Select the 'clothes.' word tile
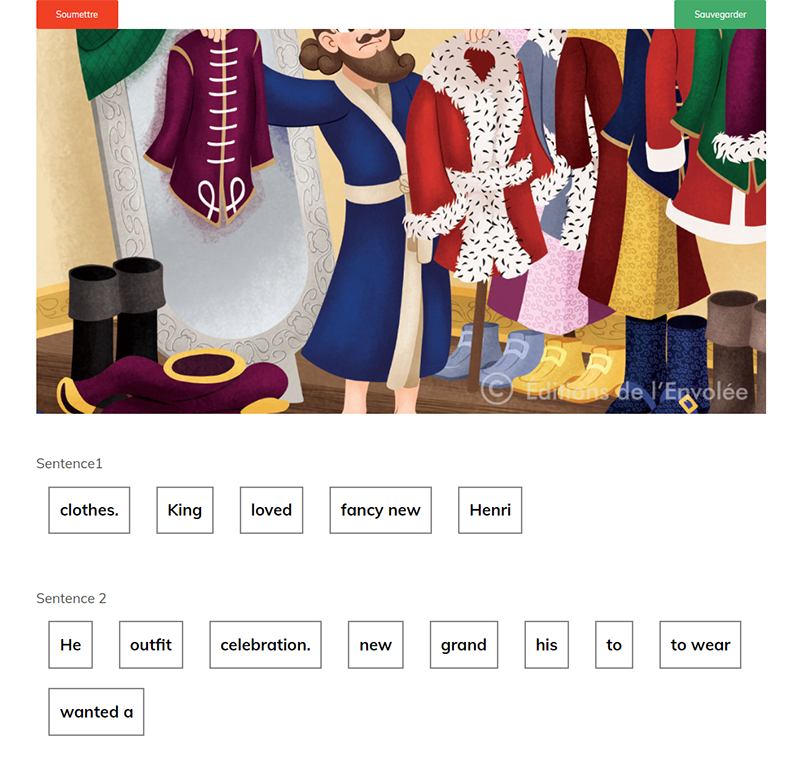Viewport: 800px width, 762px height. point(89,510)
